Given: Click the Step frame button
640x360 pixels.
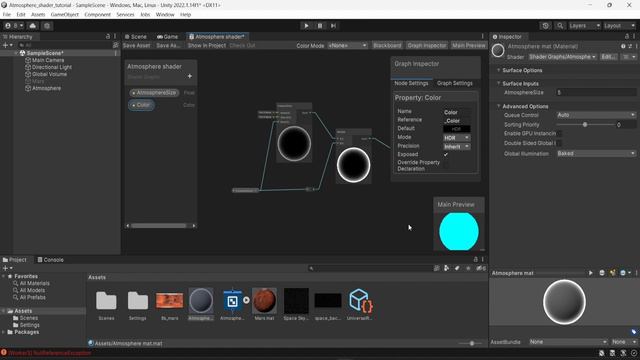Looking at the screenshot, I should click(x=333, y=26).
